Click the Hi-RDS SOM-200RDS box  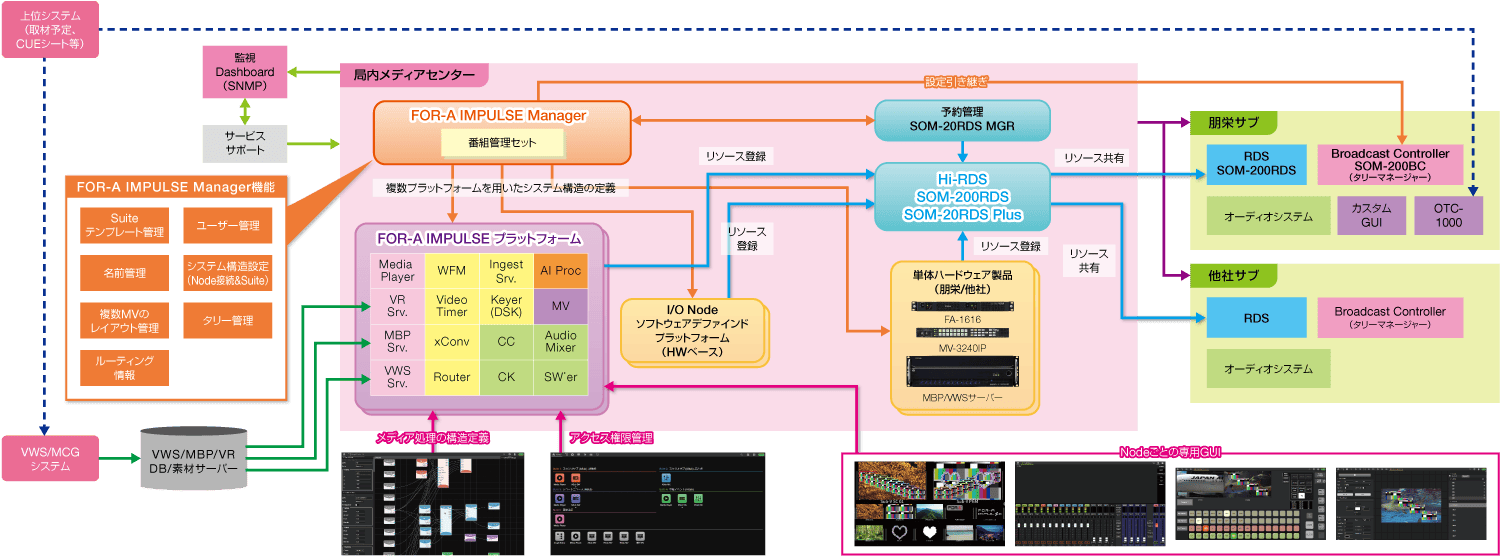(962, 195)
